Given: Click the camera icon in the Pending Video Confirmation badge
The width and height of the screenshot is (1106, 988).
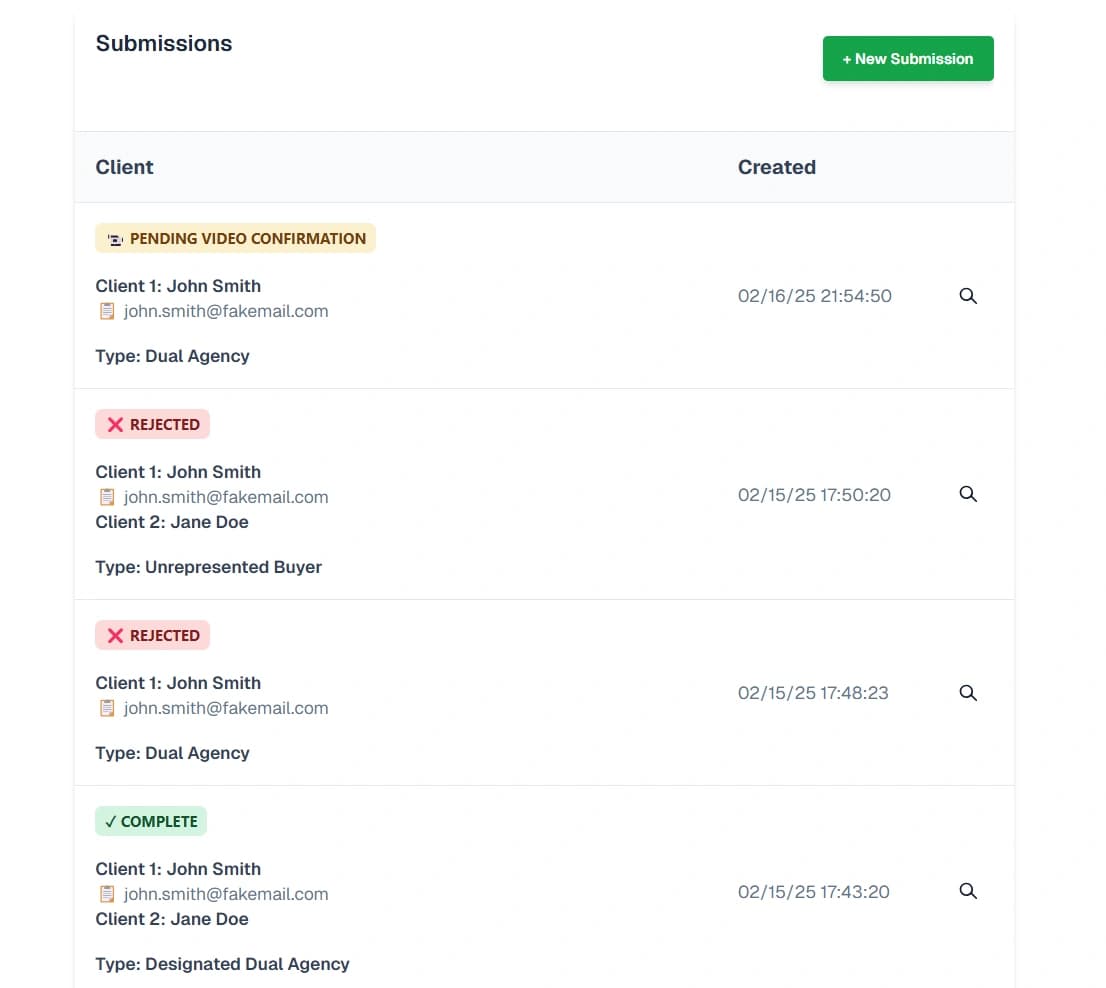Looking at the screenshot, I should [x=115, y=239].
